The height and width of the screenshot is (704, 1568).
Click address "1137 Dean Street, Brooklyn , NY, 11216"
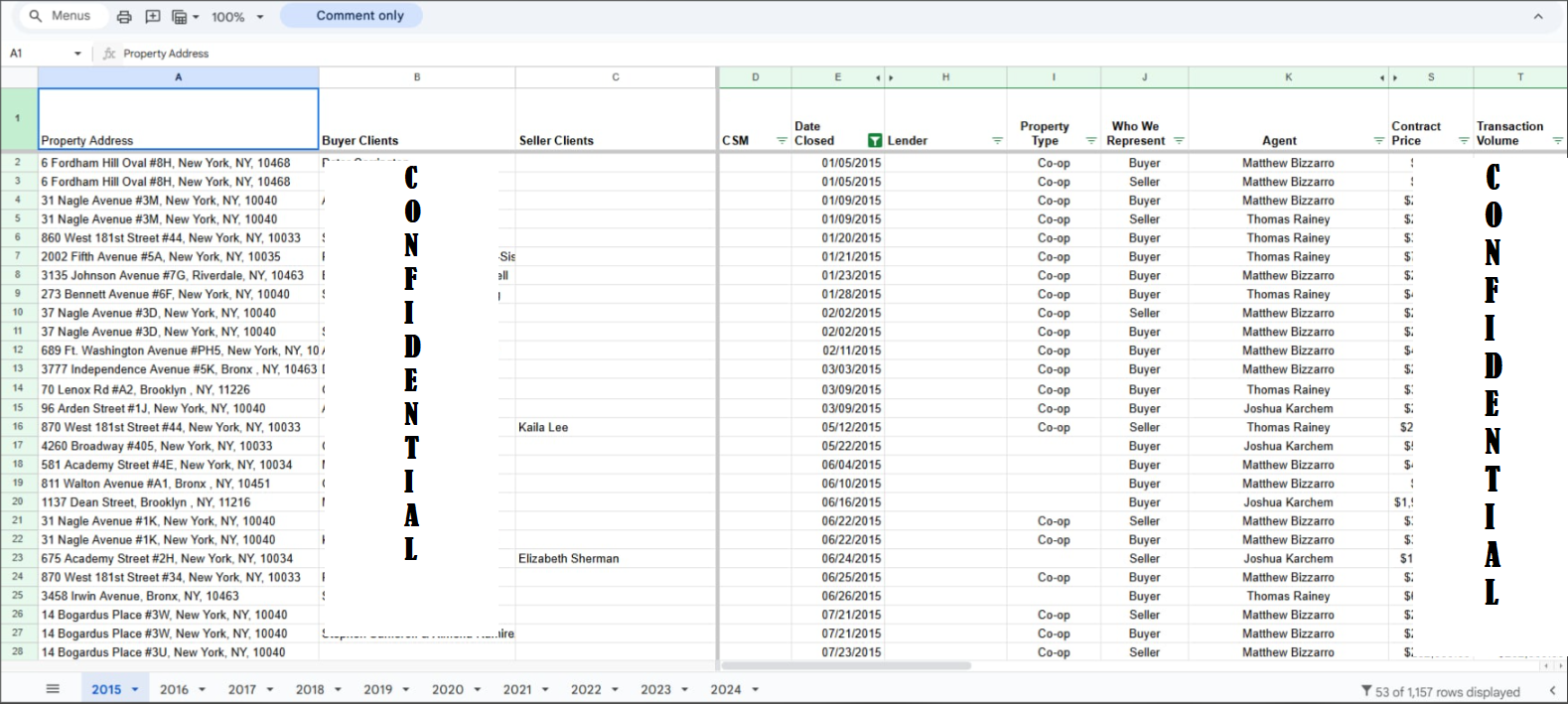146,502
